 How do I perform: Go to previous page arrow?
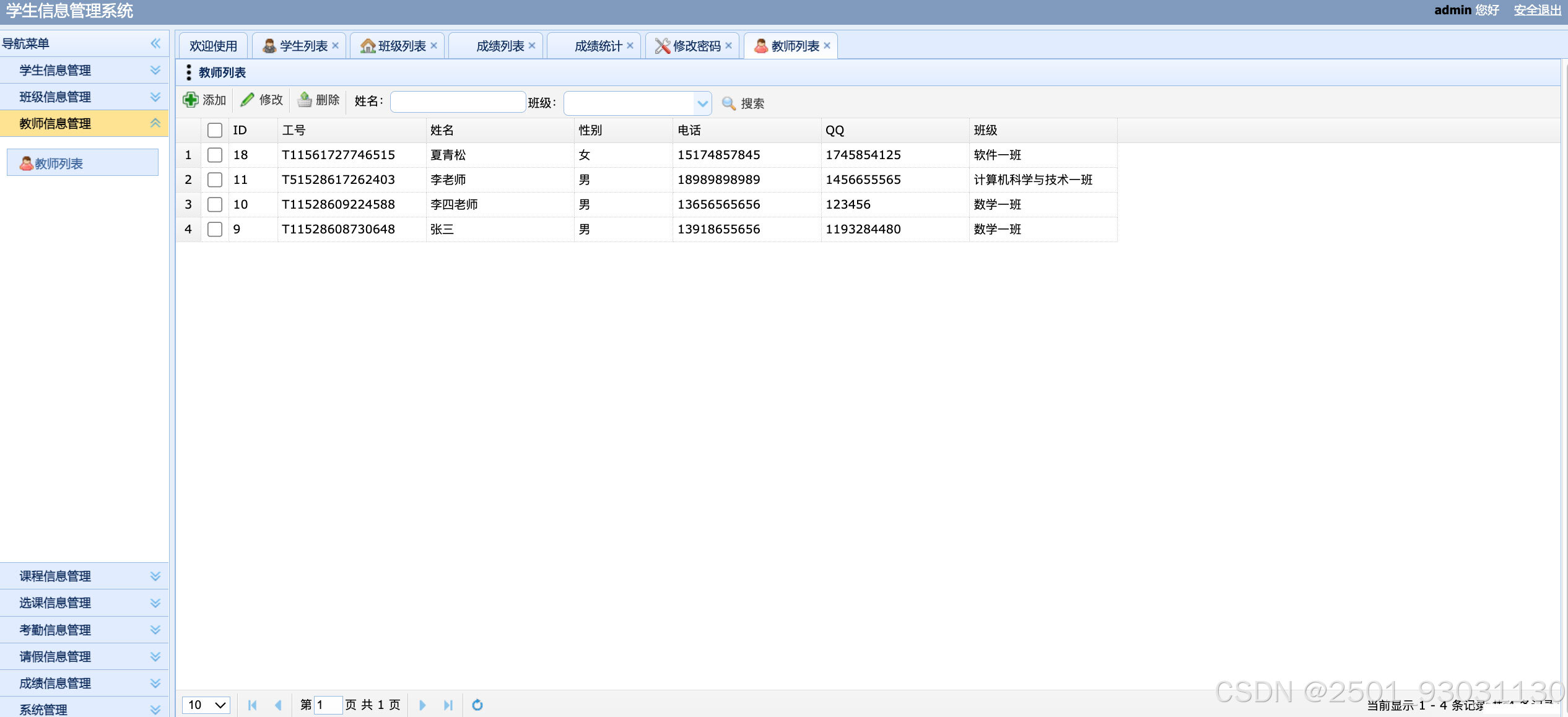278,705
